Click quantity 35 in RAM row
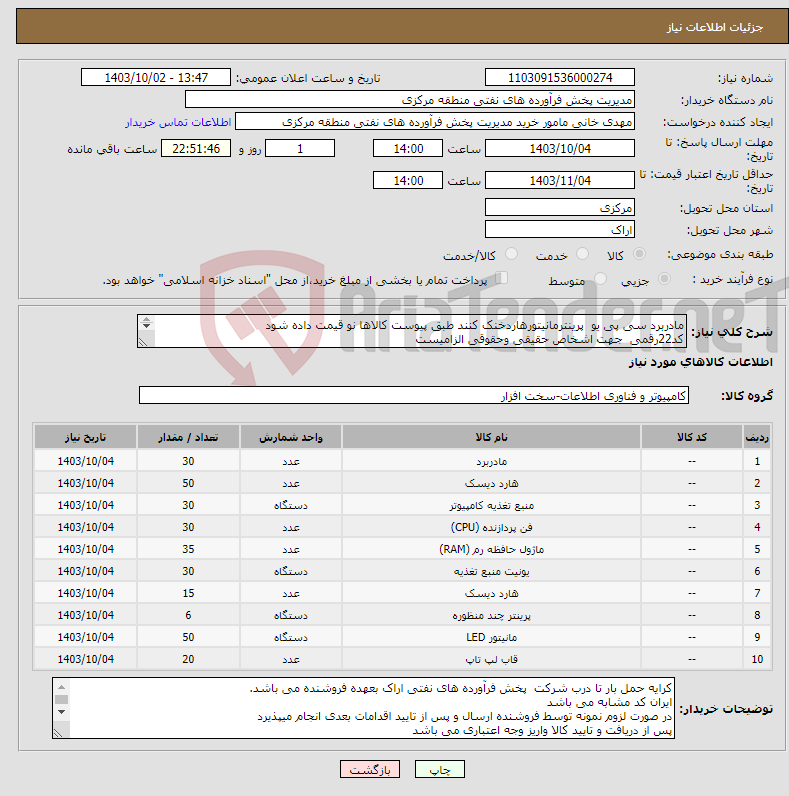 click(188, 549)
